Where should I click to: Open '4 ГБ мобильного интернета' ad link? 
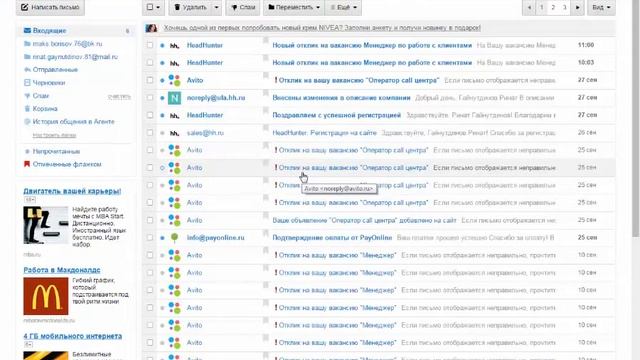(73, 336)
